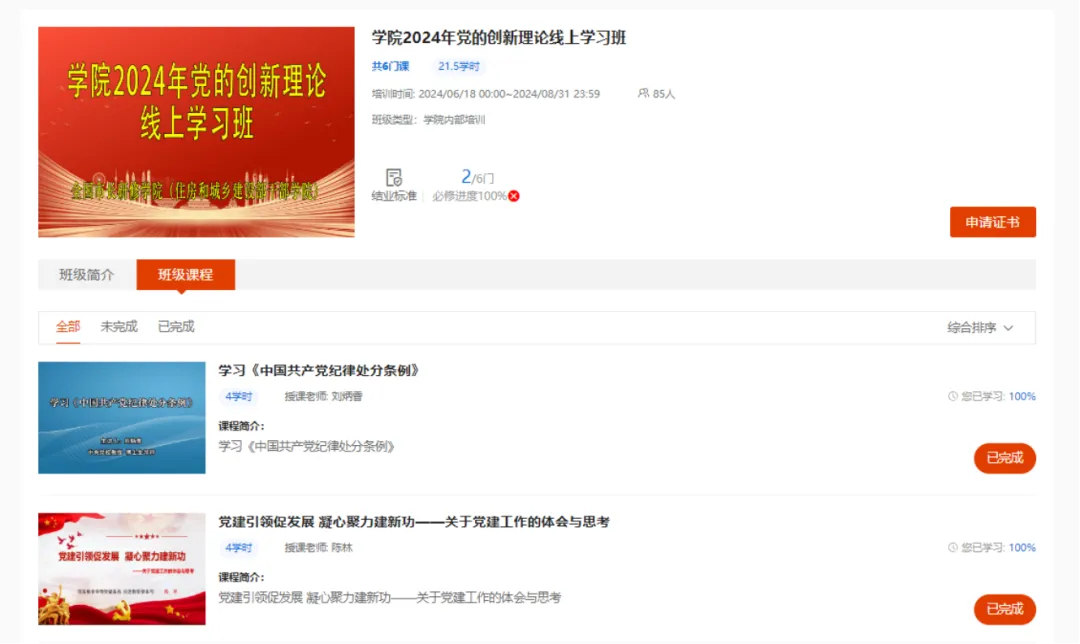Open the 综合排序 sorting dropdown label
Viewport: 1080px width, 644px height.
971,328
